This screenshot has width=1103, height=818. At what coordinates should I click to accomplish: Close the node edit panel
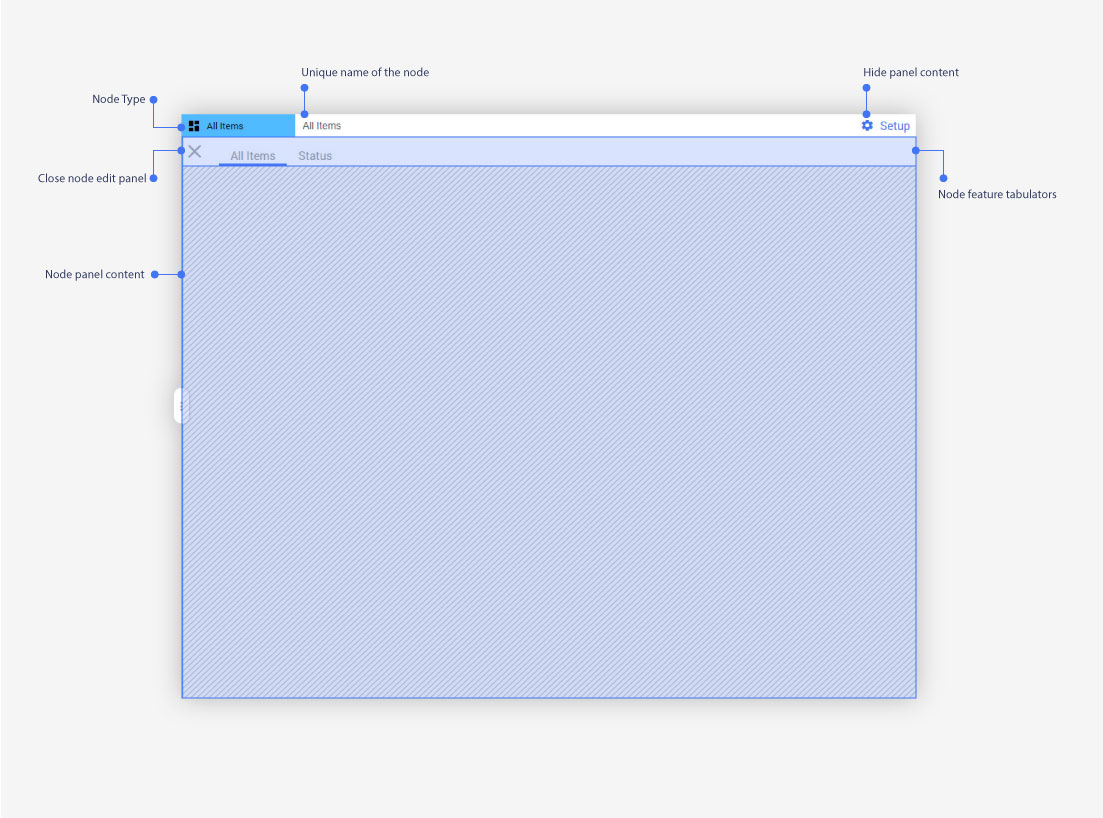[x=195, y=151]
